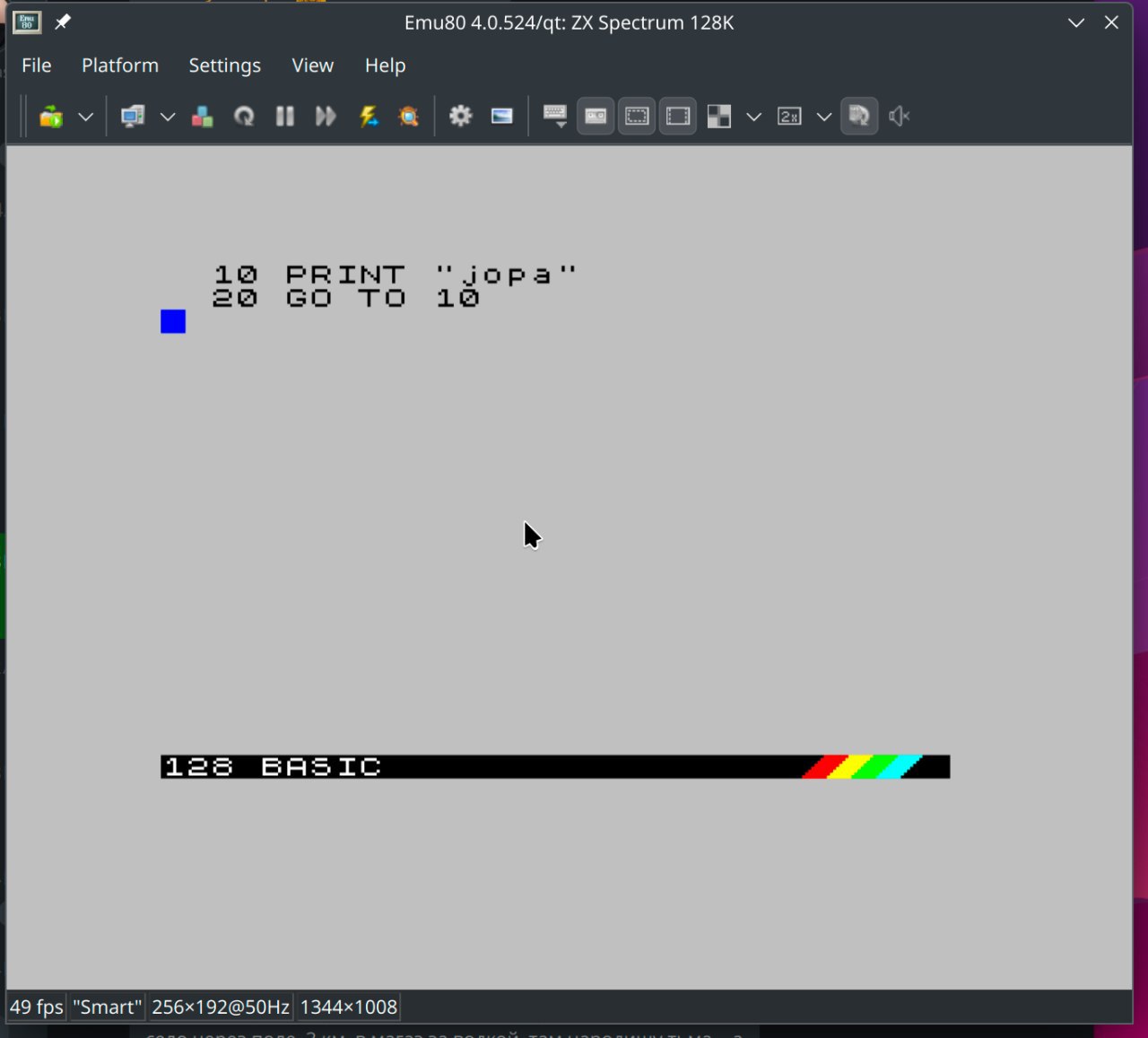Toggle the solid-frame aspect view button
The width and height of the screenshot is (1148, 1038).
[678, 117]
